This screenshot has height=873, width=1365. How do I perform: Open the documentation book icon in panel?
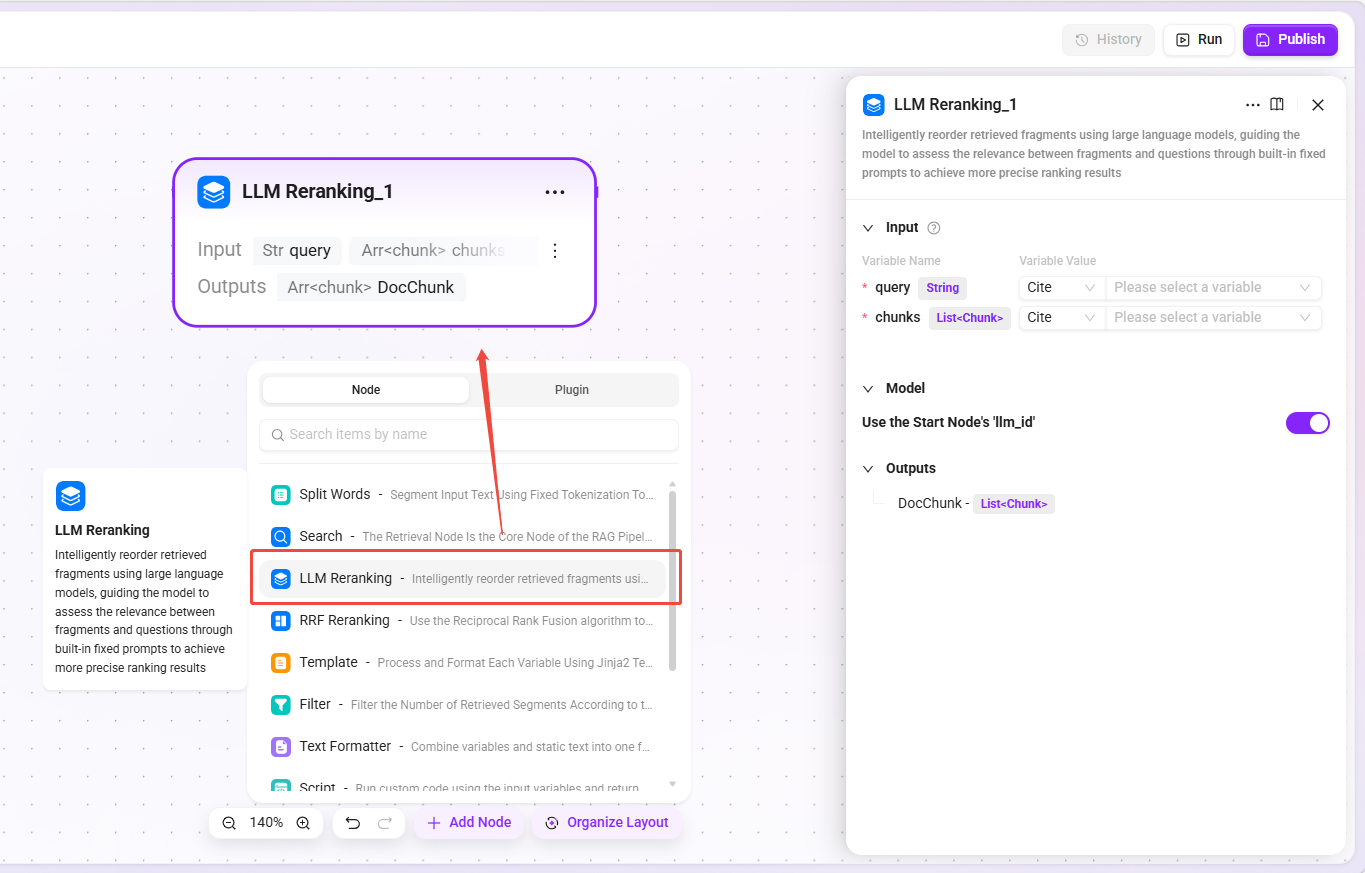point(1277,104)
